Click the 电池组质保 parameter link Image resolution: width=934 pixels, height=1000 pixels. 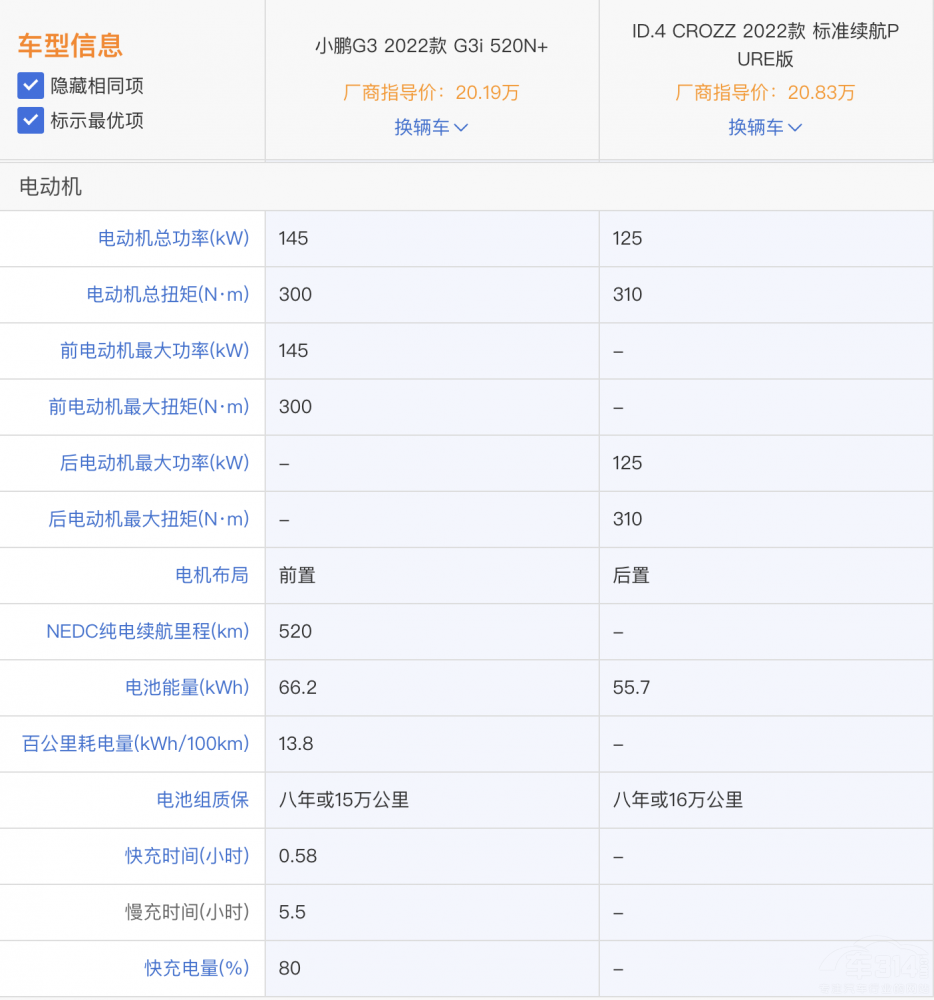pyautogui.click(x=202, y=799)
